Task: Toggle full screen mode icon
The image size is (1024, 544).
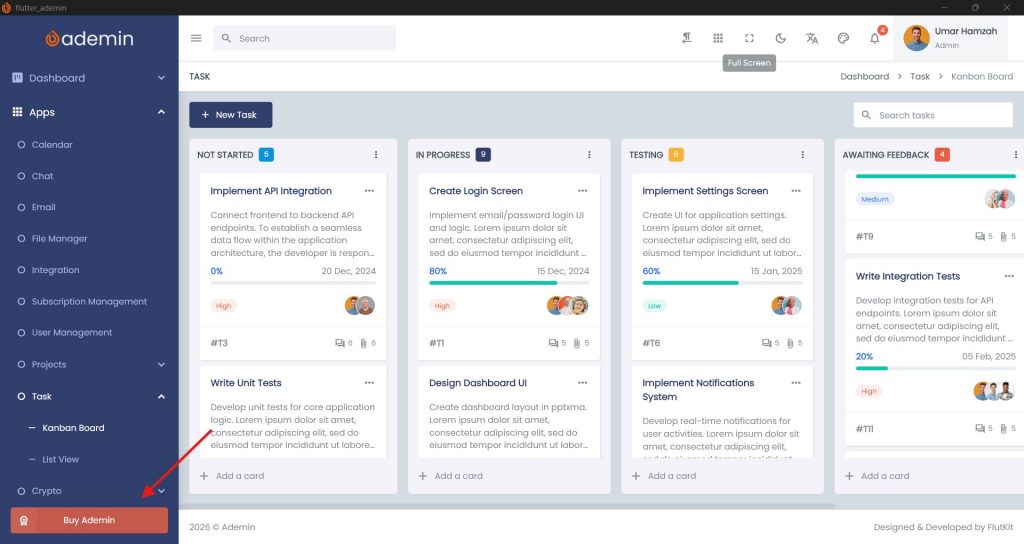Action: [x=749, y=38]
